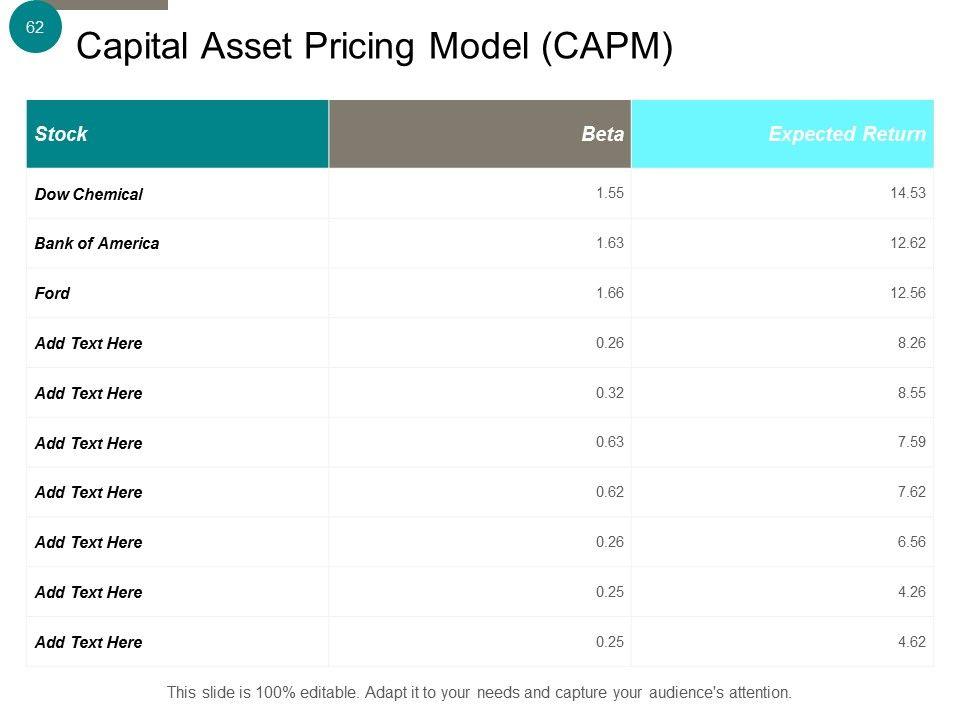Viewport: 960px width, 720px height.
Task: Select the expected return value 7.62
Action: pyautogui.click(x=911, y=492)
